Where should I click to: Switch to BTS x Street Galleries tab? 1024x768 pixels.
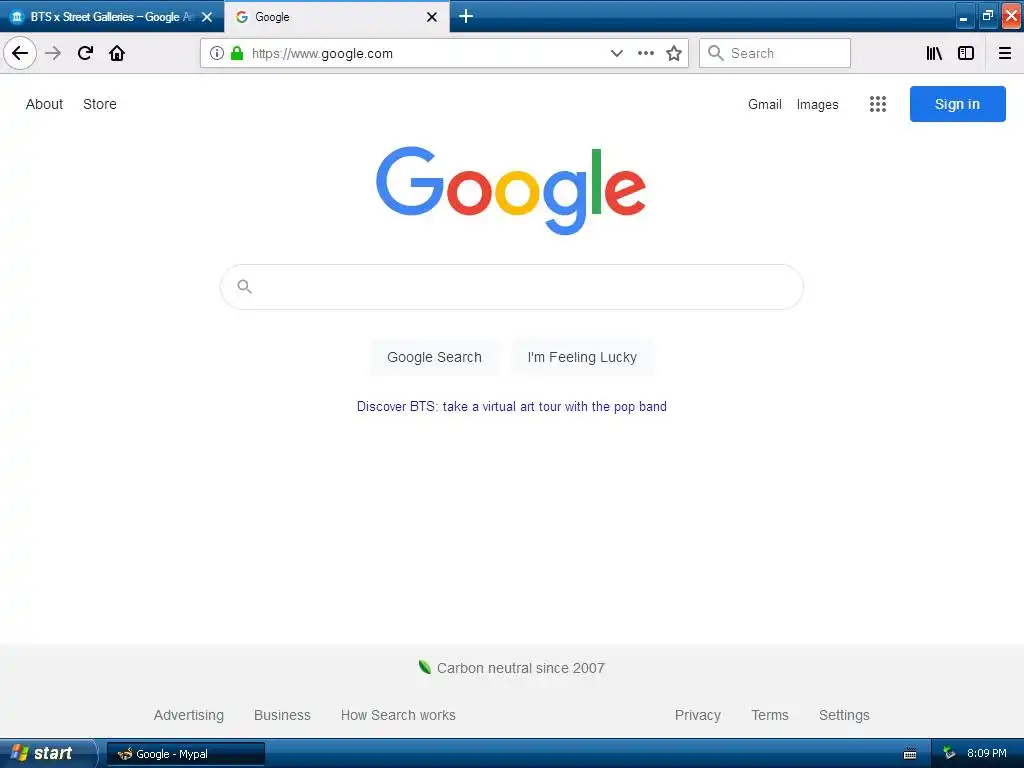tap(111, 17)
